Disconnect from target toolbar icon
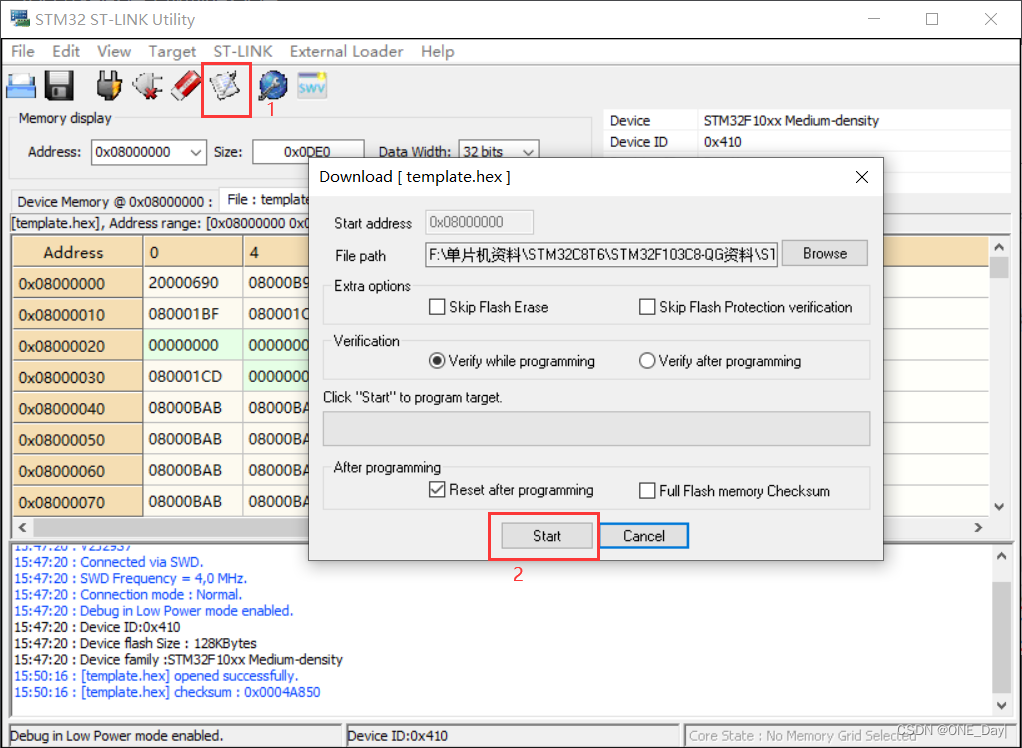 [147, 86]
